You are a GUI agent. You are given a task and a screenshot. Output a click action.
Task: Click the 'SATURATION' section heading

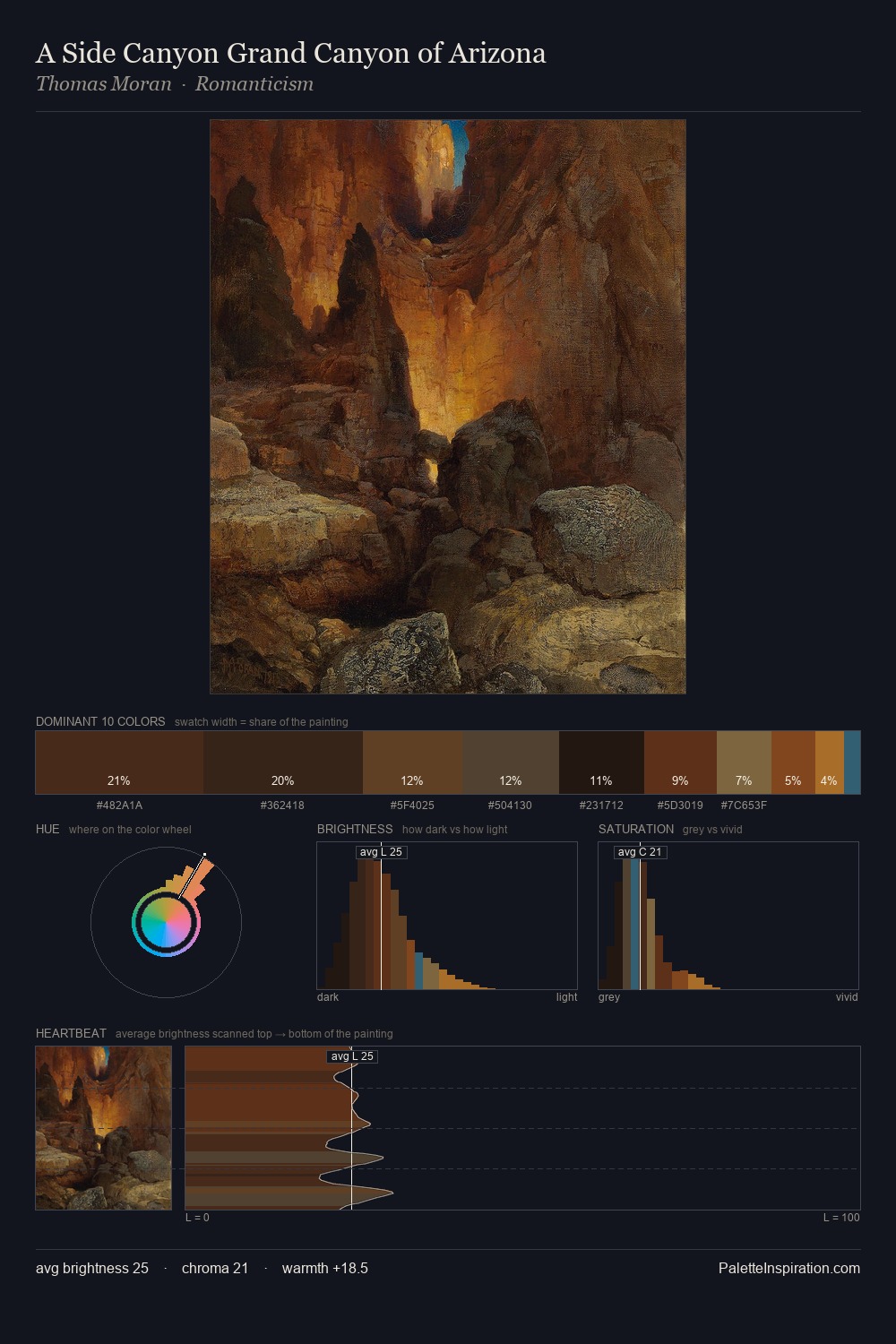pos(636,829)
